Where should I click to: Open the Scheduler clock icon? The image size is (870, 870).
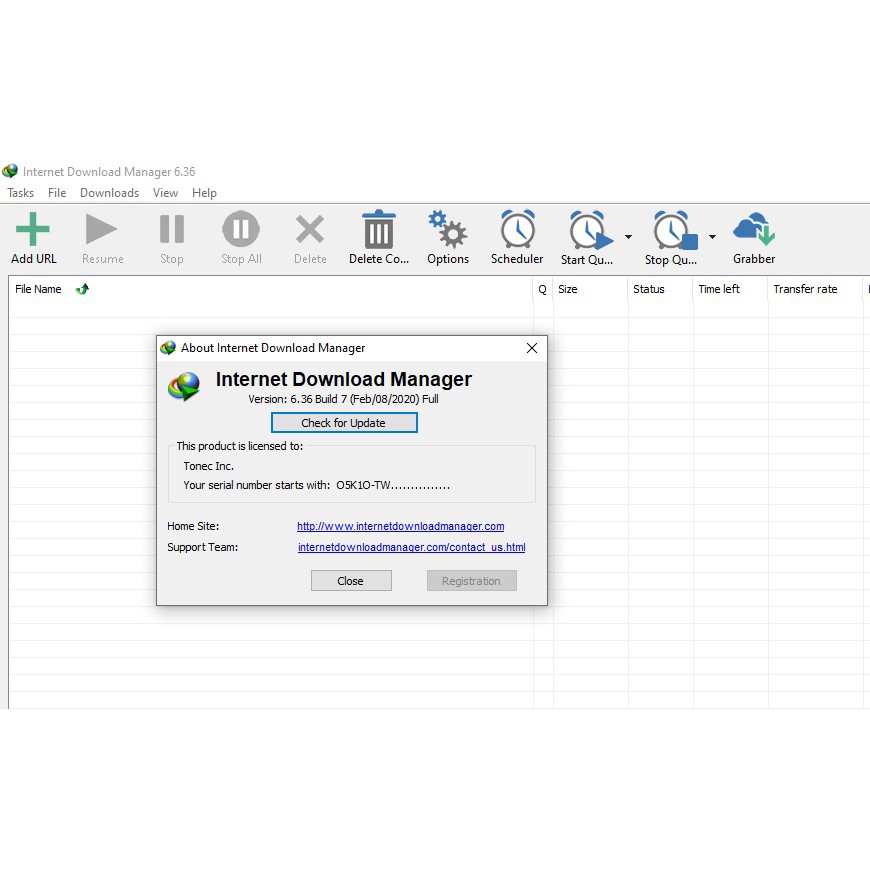(517, 230)
